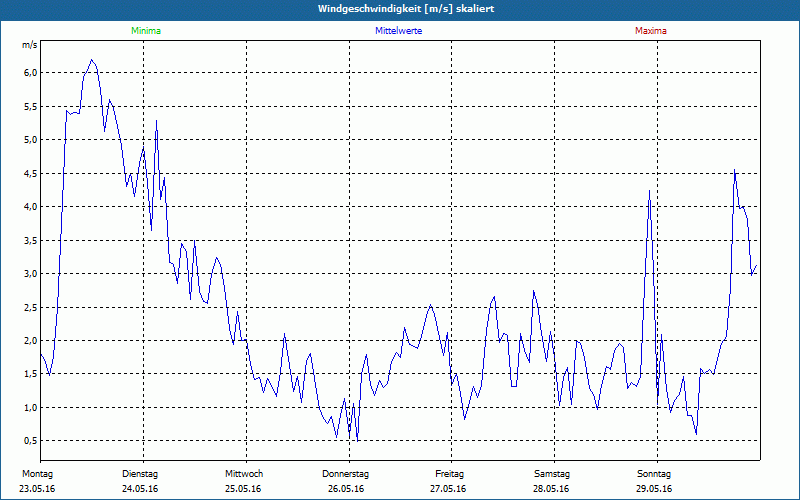Click the 2,0 y-axis value
The image size is (800, 500).
click(x=31, y=340)
